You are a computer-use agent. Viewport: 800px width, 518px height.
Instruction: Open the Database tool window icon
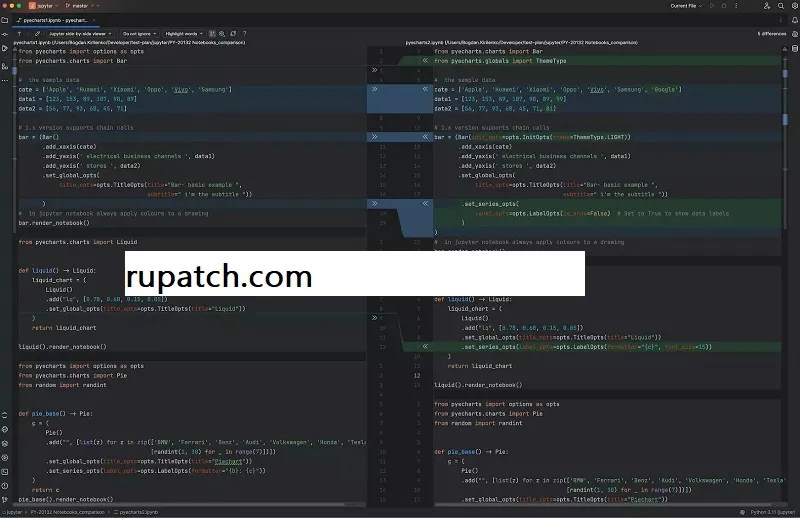(x=794, y=48)
